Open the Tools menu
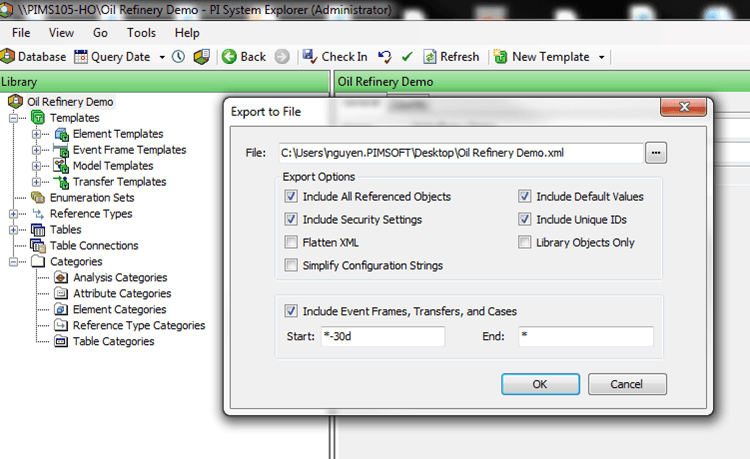The width and height of the screenshot is (750, 459). [x=141, y=33]
